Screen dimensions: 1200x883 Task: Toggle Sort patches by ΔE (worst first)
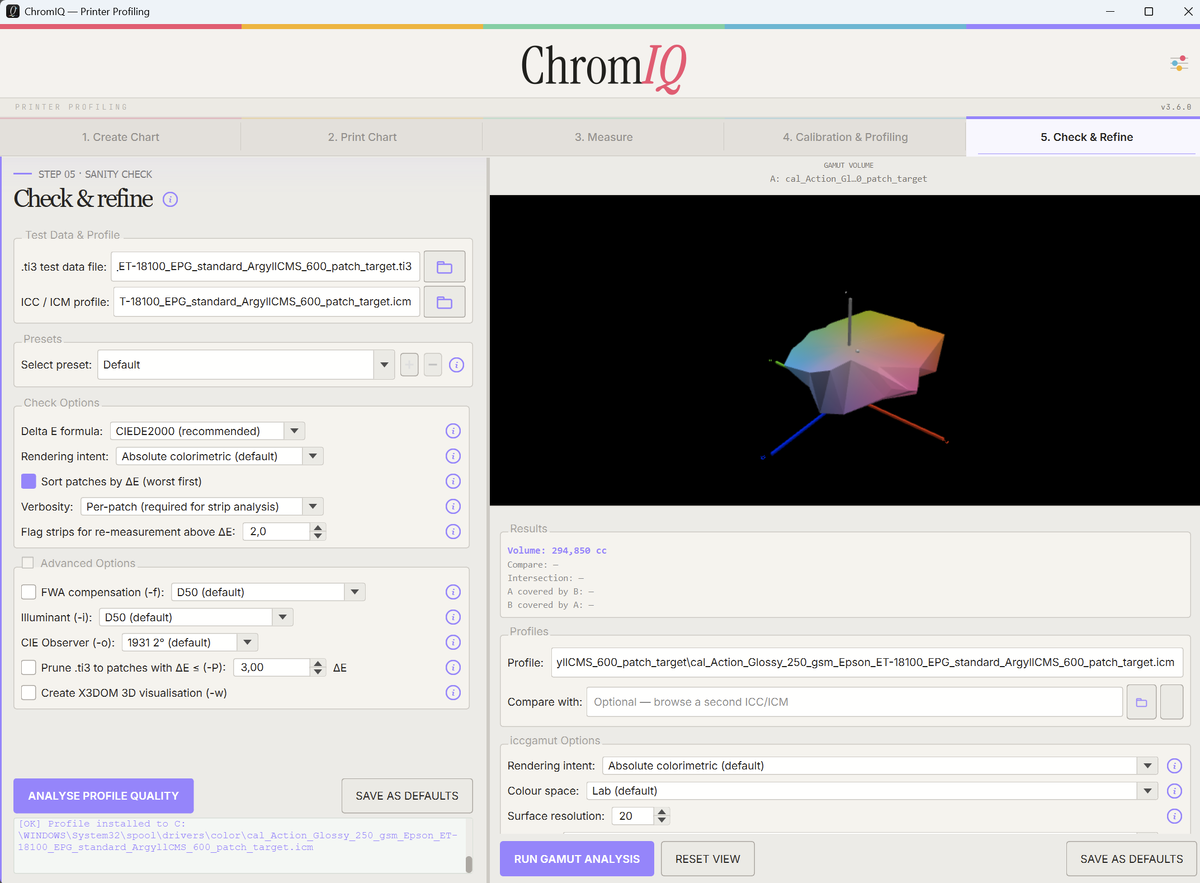pyautogui.click(x=28, y=481)
